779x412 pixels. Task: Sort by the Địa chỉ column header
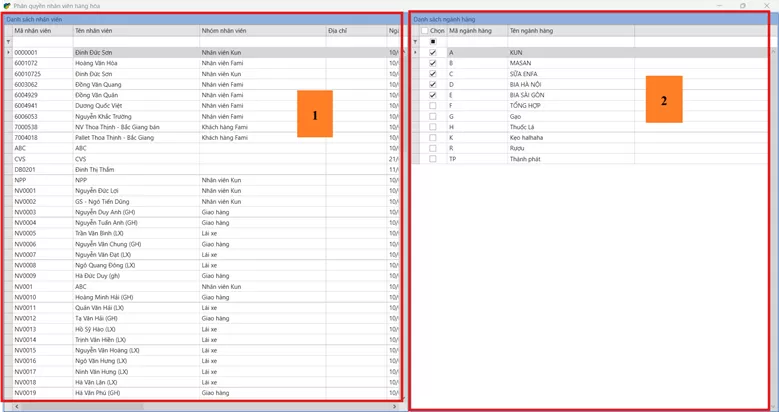tap(356, 31)
